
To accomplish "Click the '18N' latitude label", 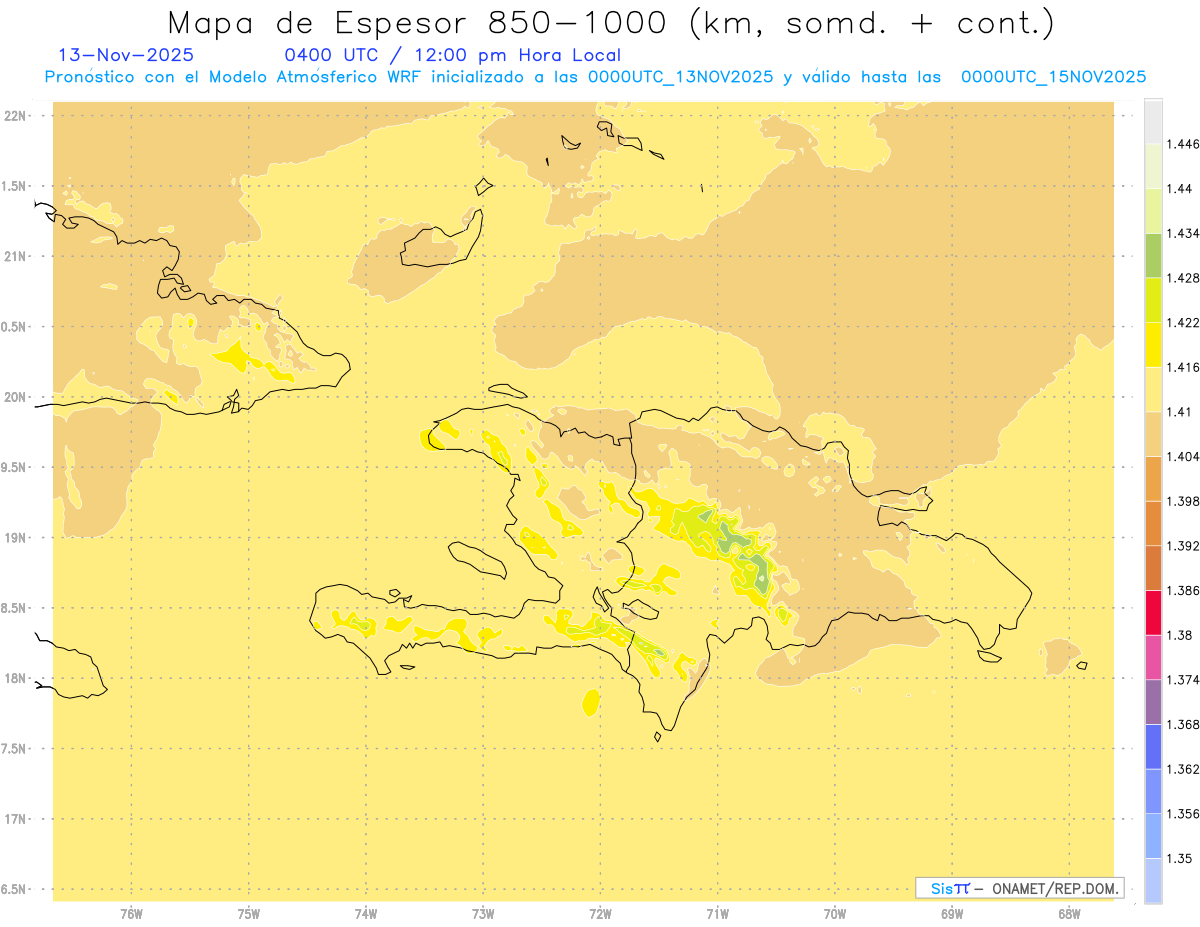I will [15, 678].
